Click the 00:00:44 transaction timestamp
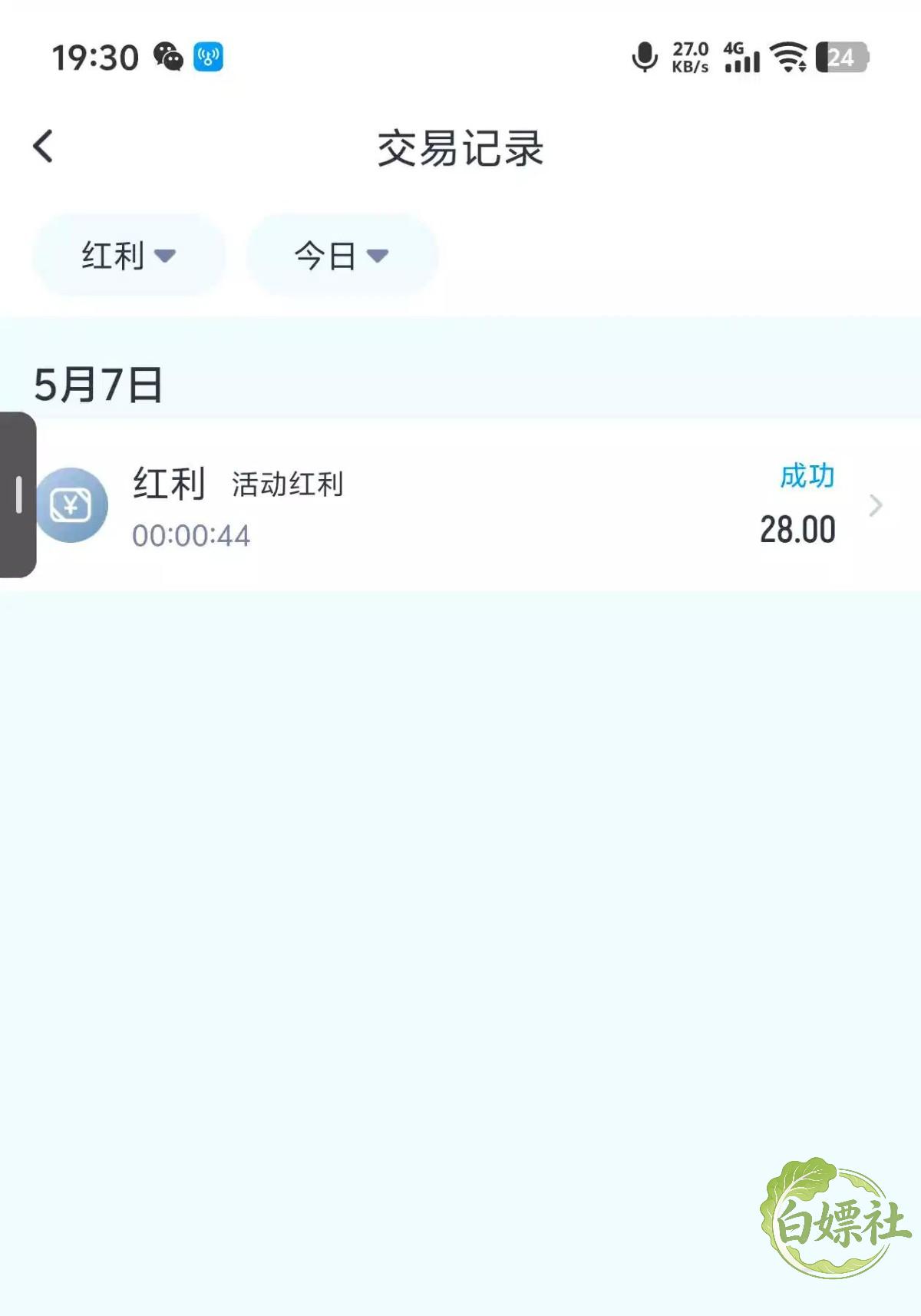The image size is (921, 1316). [191, 535]
